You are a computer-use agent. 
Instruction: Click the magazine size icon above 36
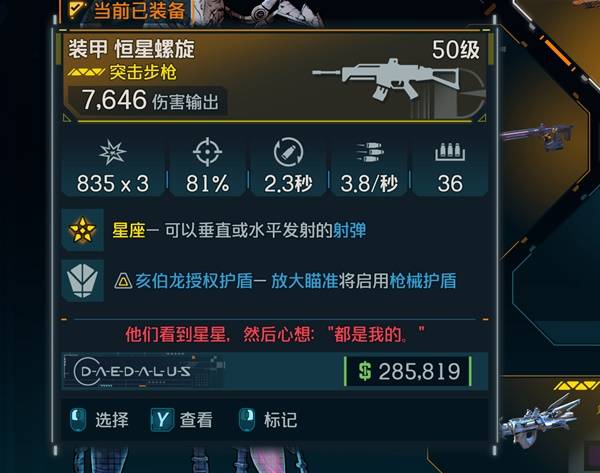coord(450,152)
